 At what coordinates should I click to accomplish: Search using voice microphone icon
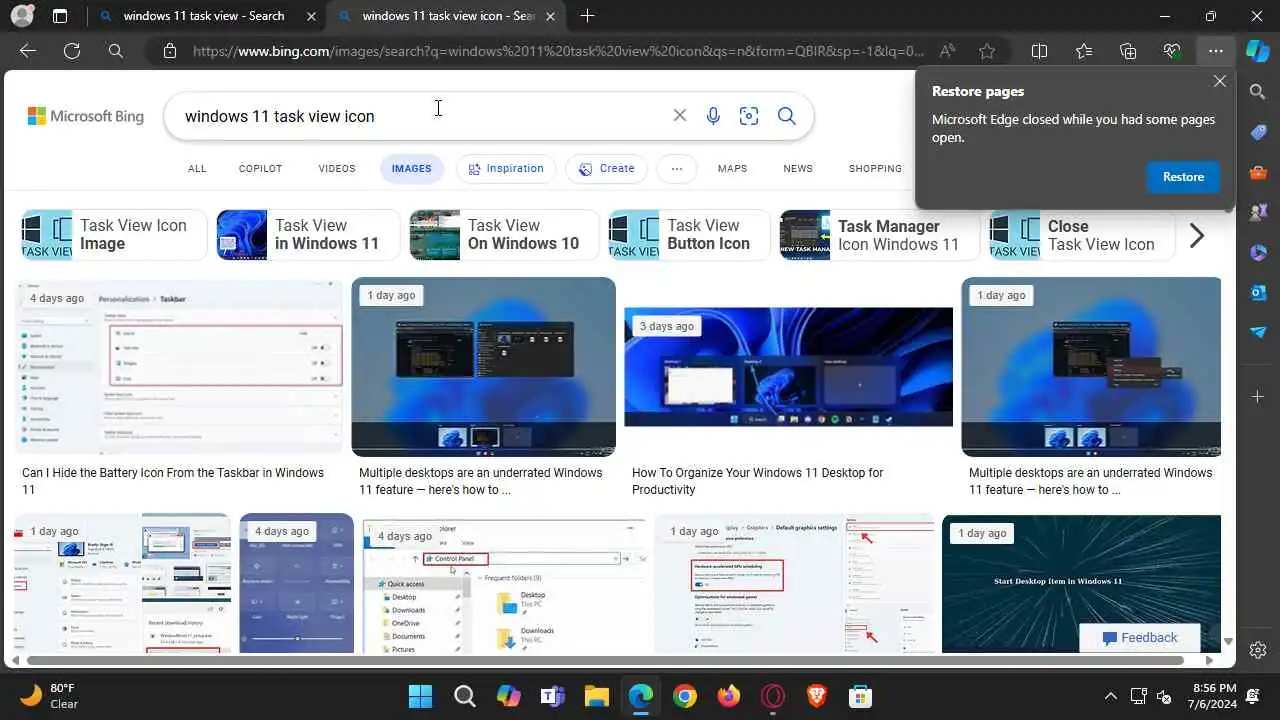click(x=713, y=116)
